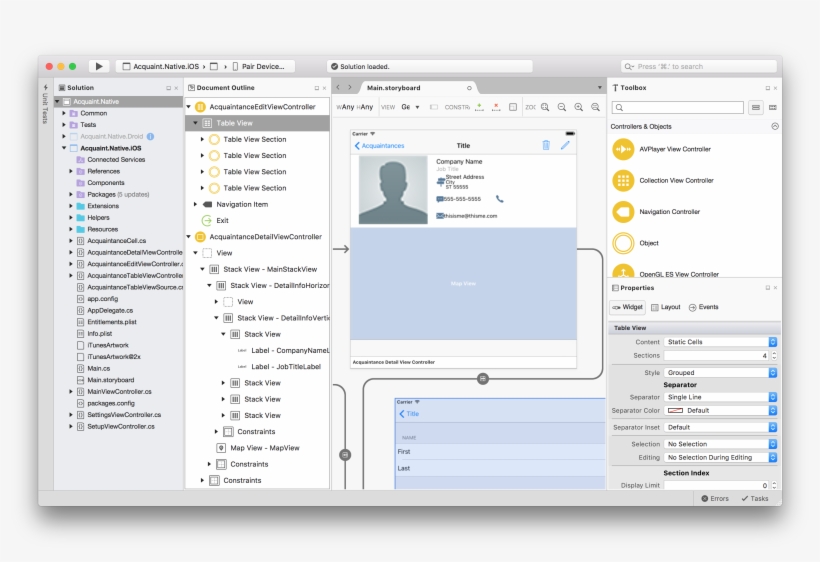Focus the Toolbox search field
820x562 pixels.
(677, 107)
